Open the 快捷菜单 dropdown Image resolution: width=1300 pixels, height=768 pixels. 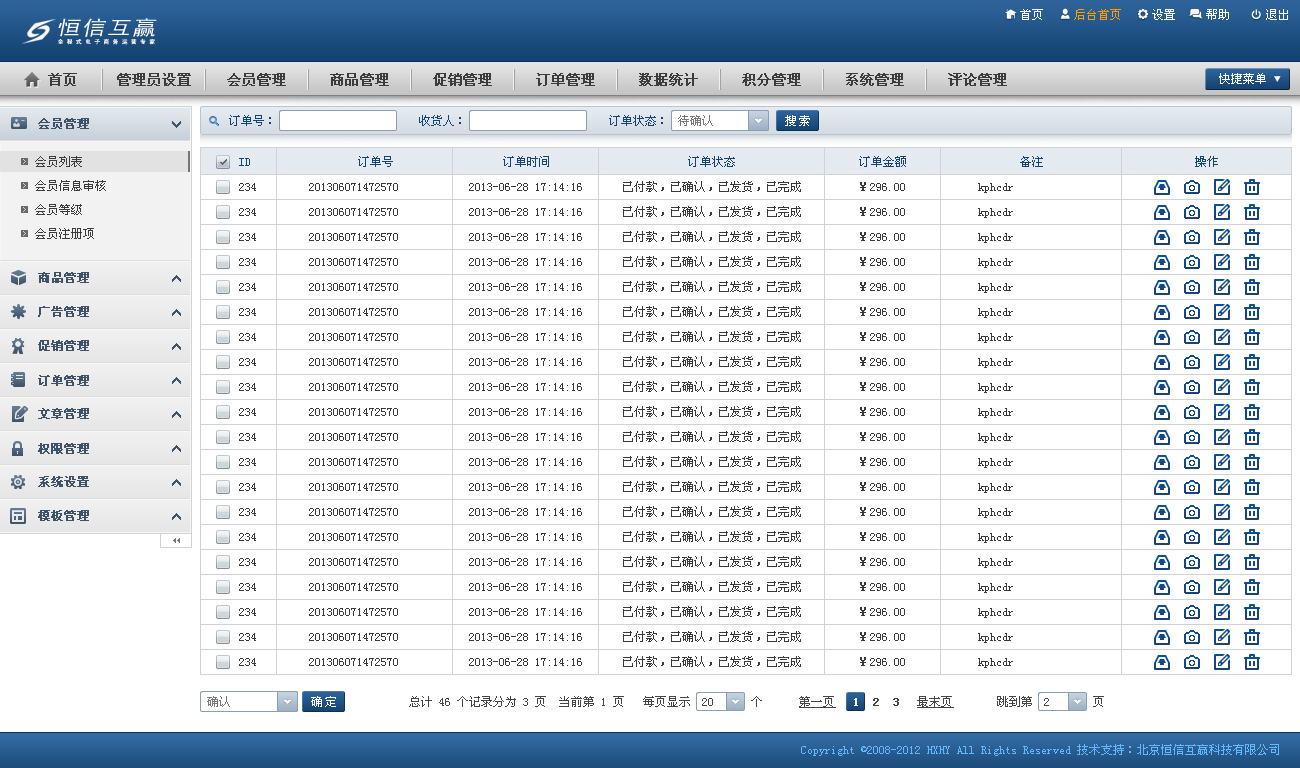point(1247,79)
